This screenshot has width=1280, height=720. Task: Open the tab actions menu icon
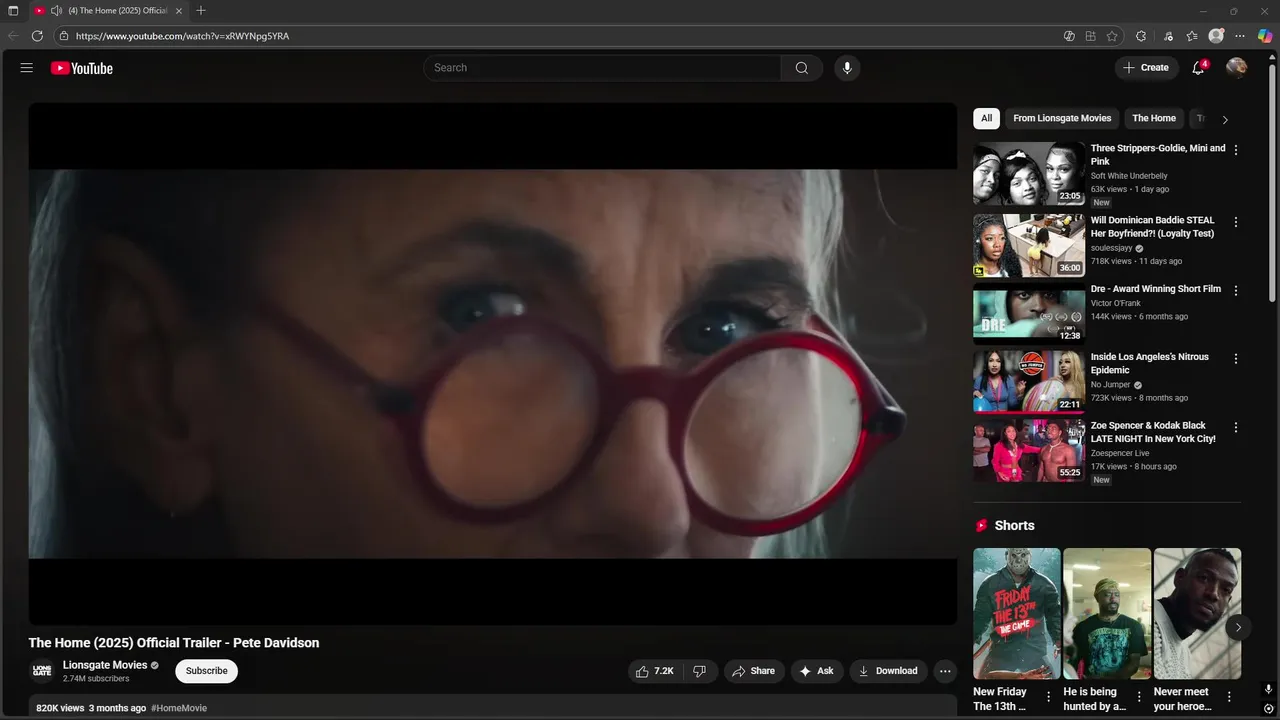13,11
